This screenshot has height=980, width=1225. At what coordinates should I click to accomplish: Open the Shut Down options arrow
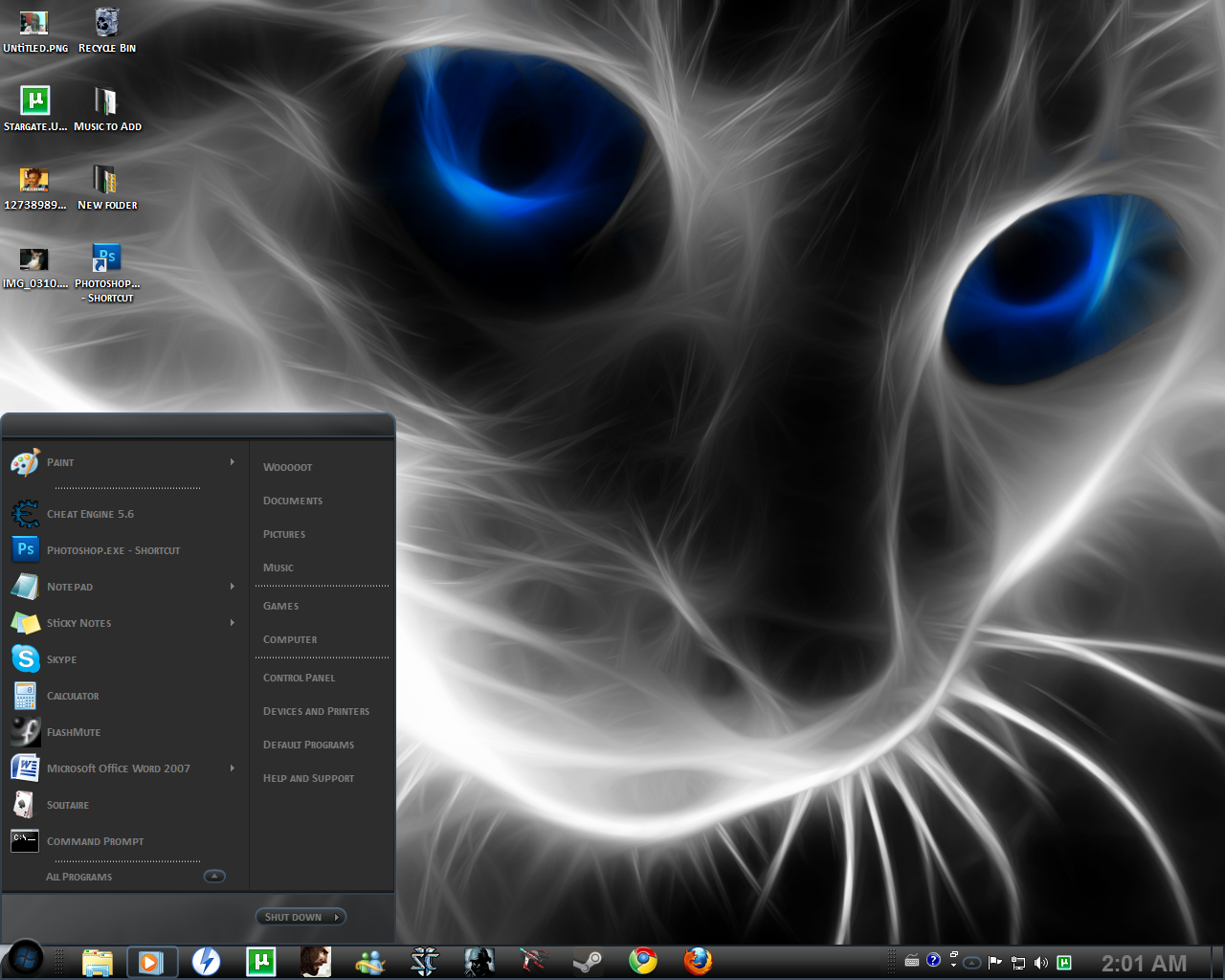pos(337,917)
